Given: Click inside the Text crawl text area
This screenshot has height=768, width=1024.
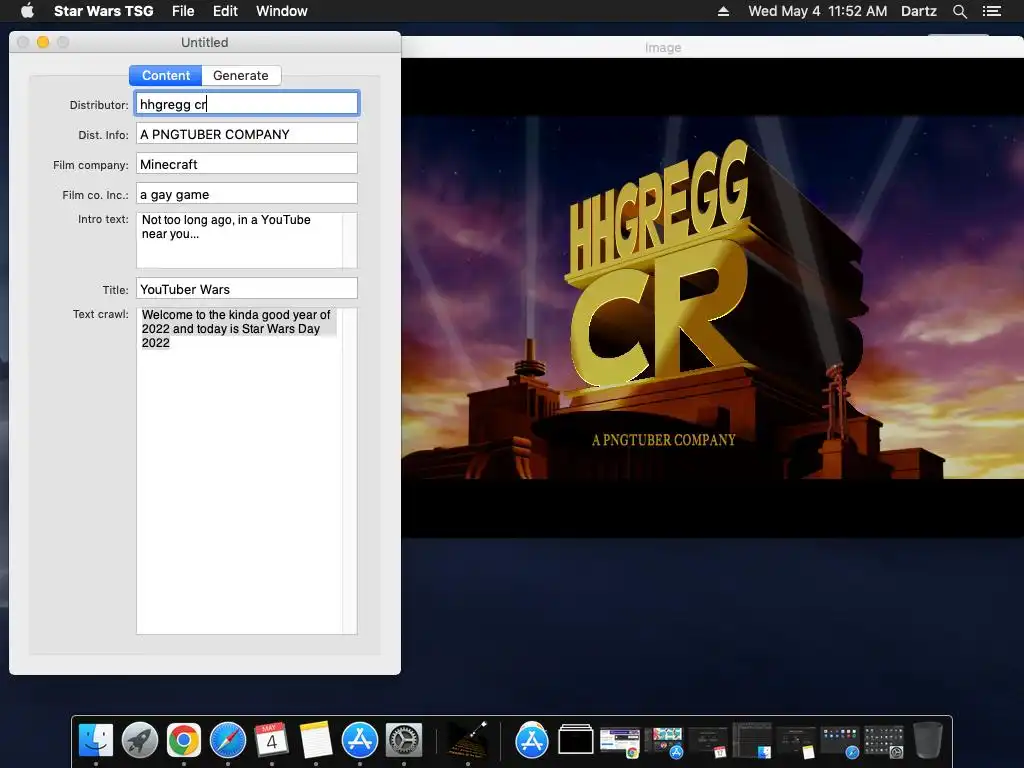Looking at the screenshot, I should (x=239, y=470).
